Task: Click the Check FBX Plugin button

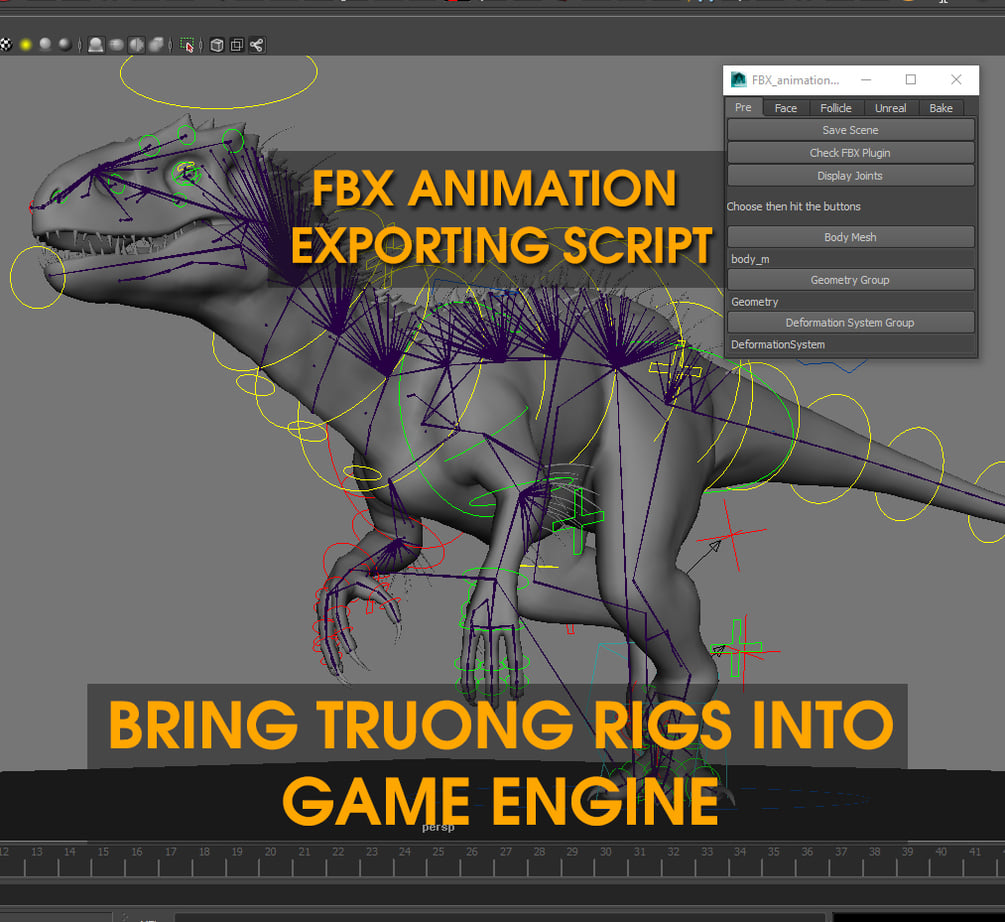Action: (x=851, y=153)
